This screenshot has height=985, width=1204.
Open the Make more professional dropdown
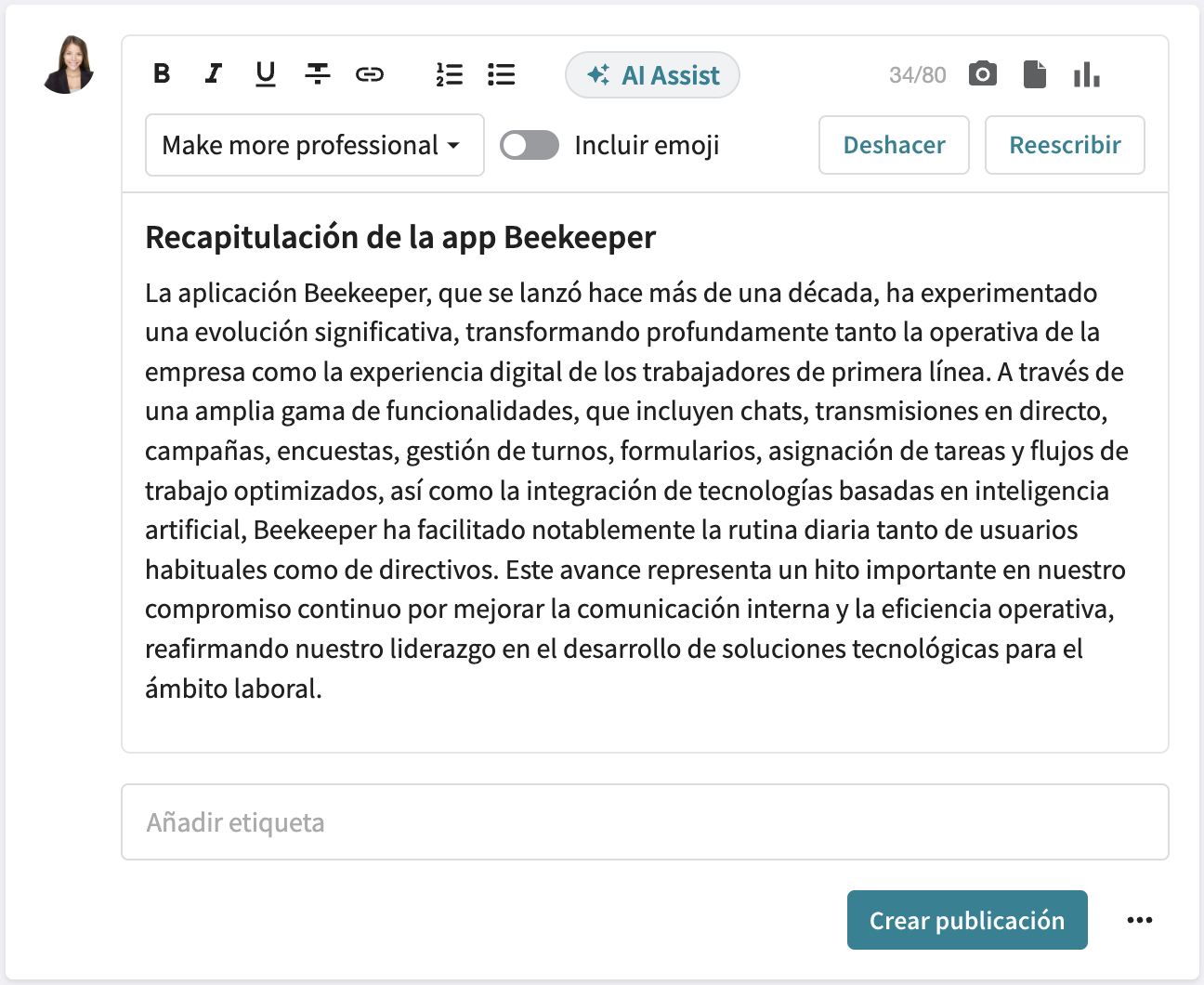(x=314, y=145)
